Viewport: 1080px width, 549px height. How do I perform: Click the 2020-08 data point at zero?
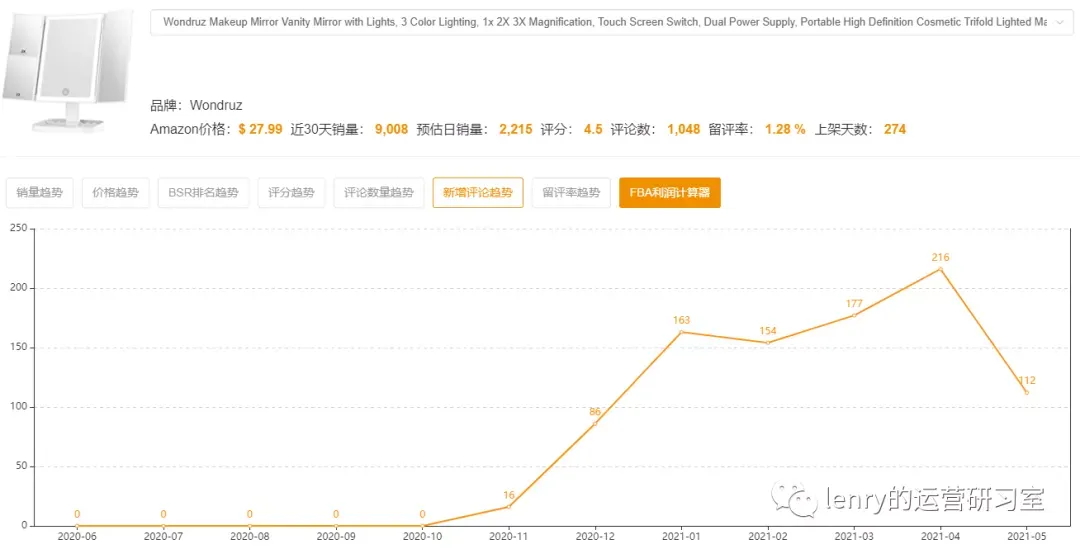tap(249, 526)
